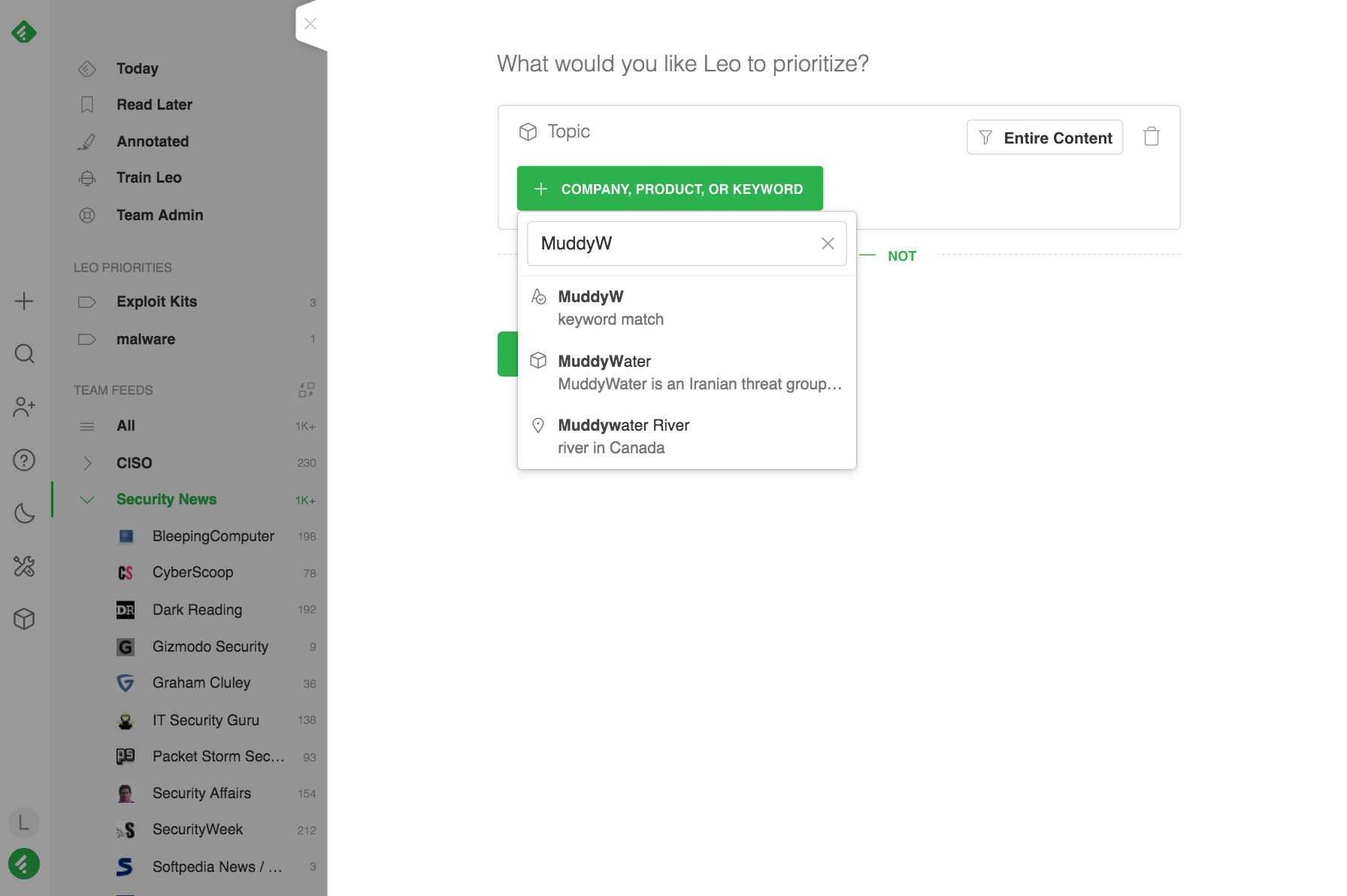Open Entire Content filter dropdown
This screenshot has width=1347, height=896.
coord(1045,138)
